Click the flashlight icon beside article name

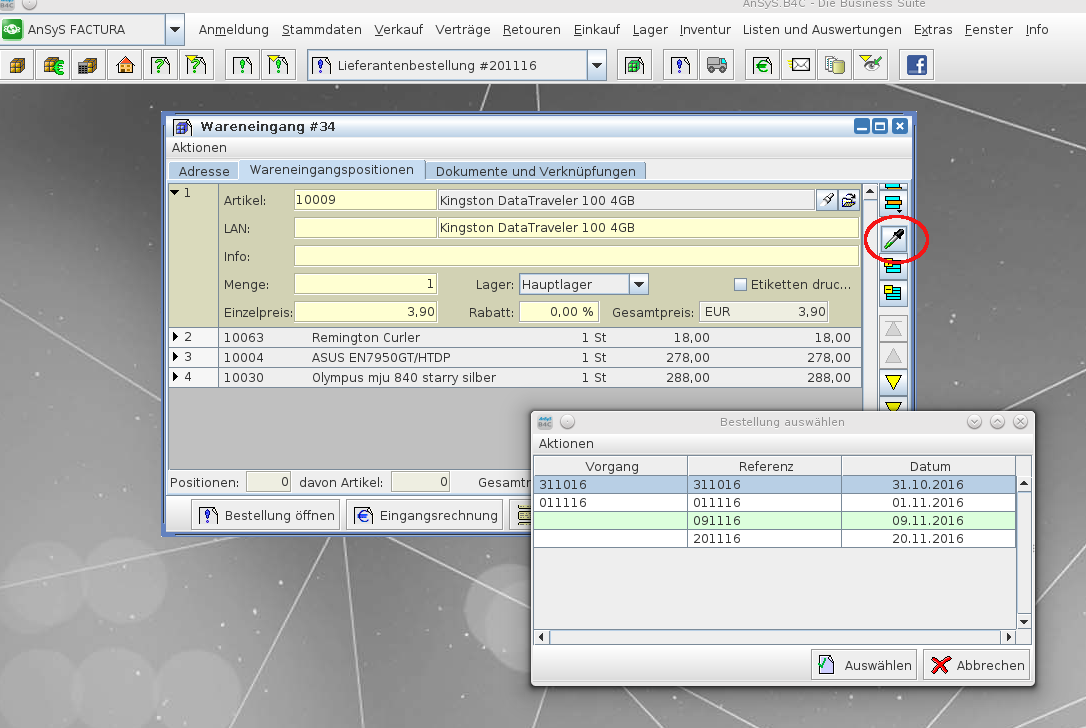click(827, 200)
